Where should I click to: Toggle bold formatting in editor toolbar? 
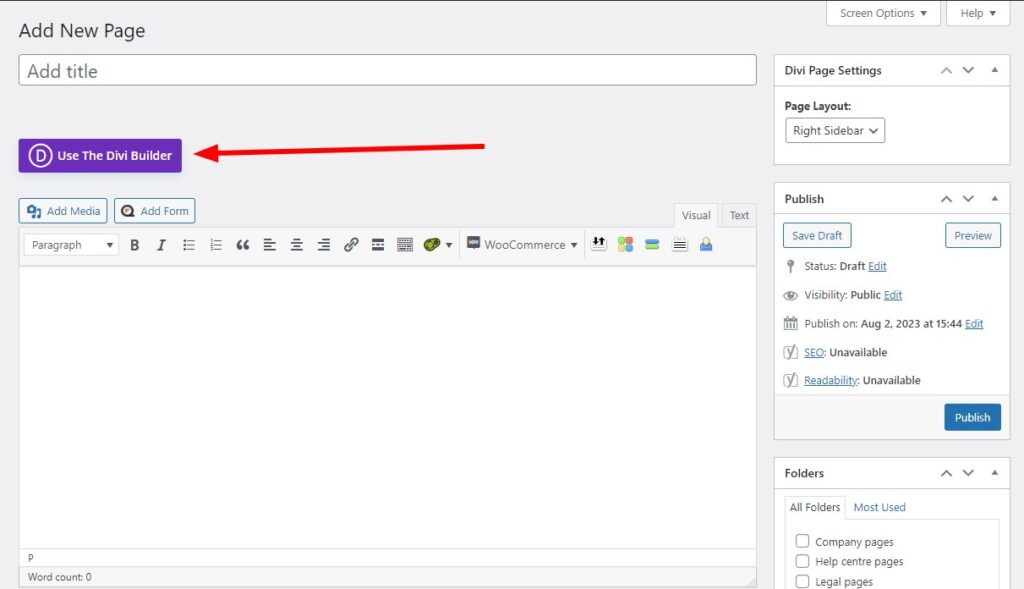134,245
